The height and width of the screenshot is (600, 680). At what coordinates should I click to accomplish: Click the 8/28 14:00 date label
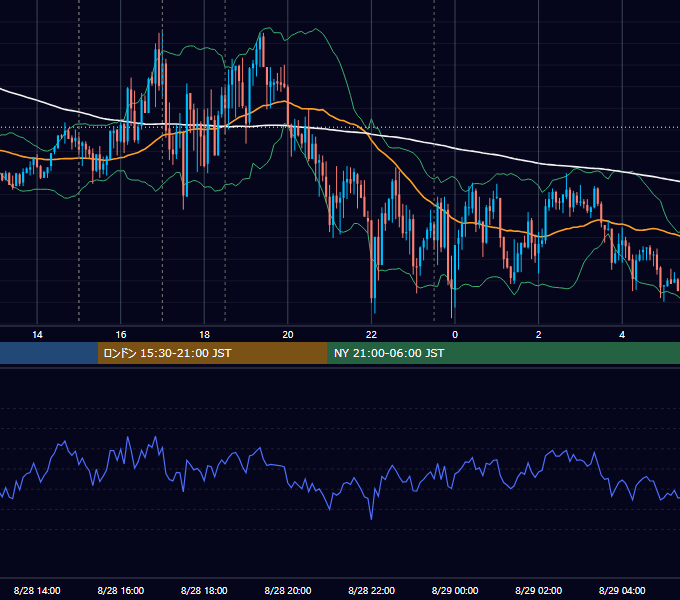click(37, 590)
